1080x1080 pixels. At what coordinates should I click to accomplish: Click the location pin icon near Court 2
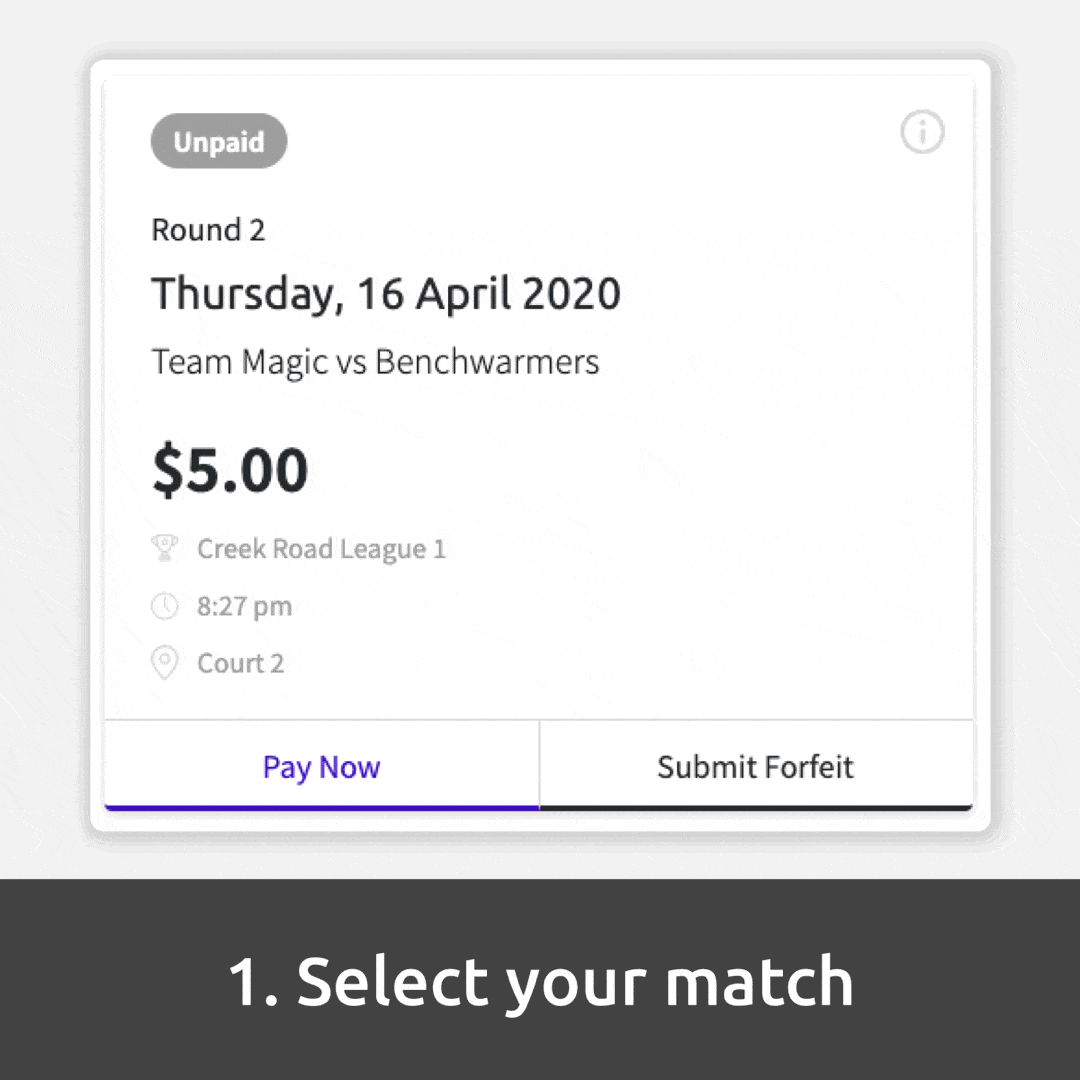pos(165,662)
